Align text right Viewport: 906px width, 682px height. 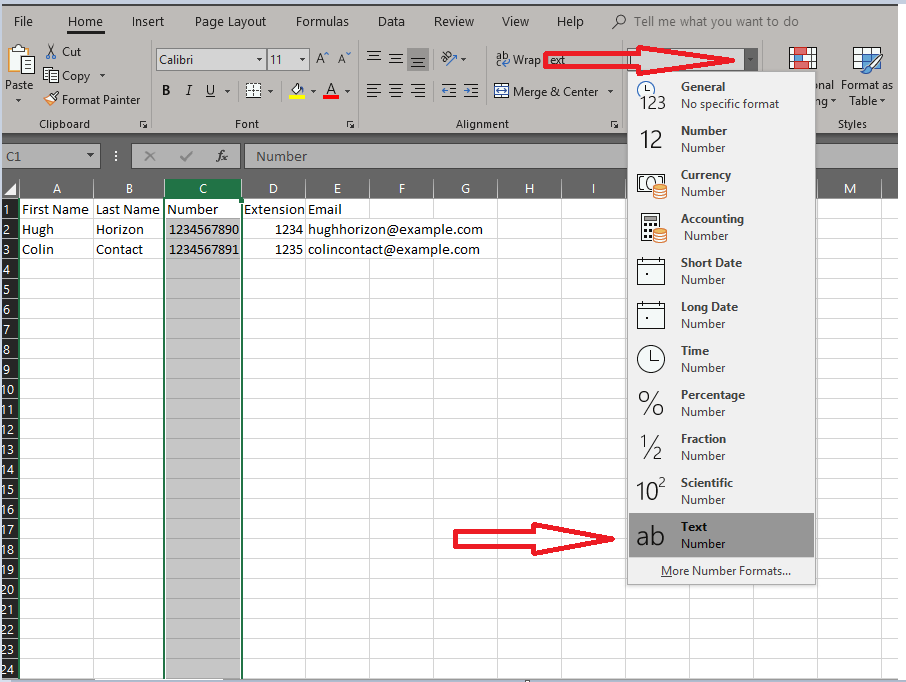418,91
